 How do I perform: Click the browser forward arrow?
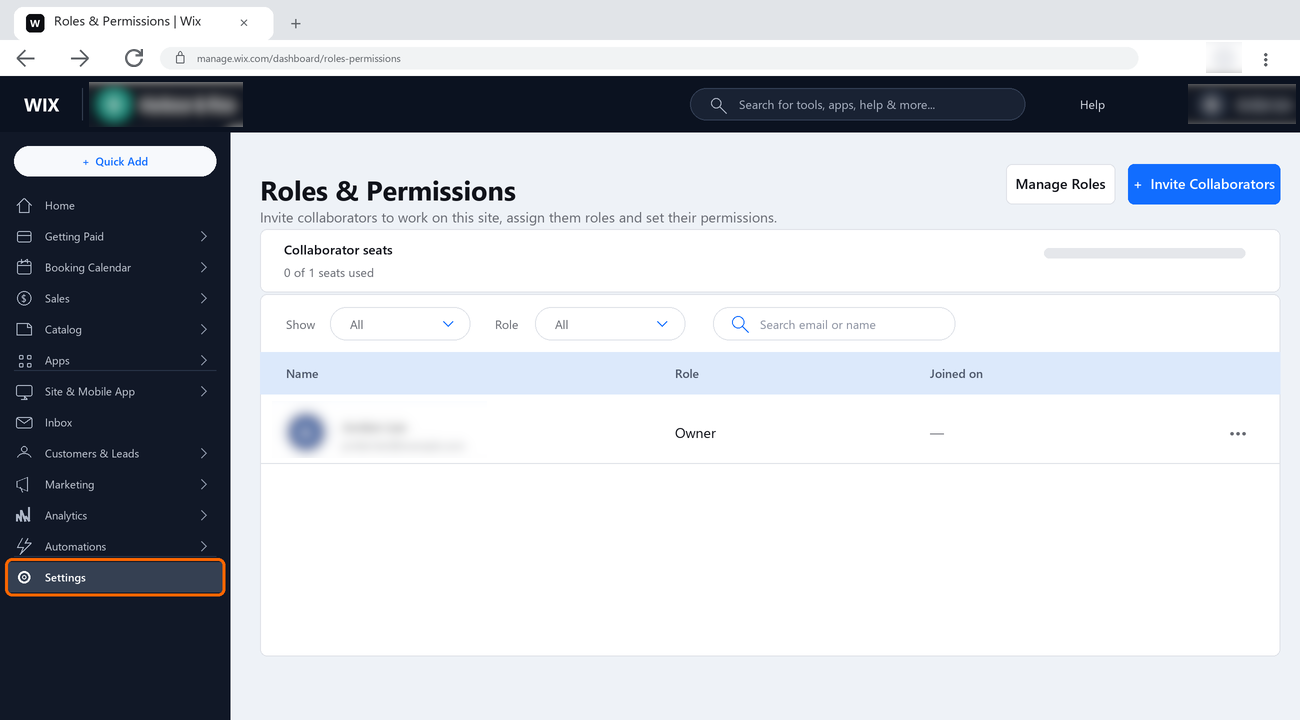pyautogui.click(x=80, y=58)
